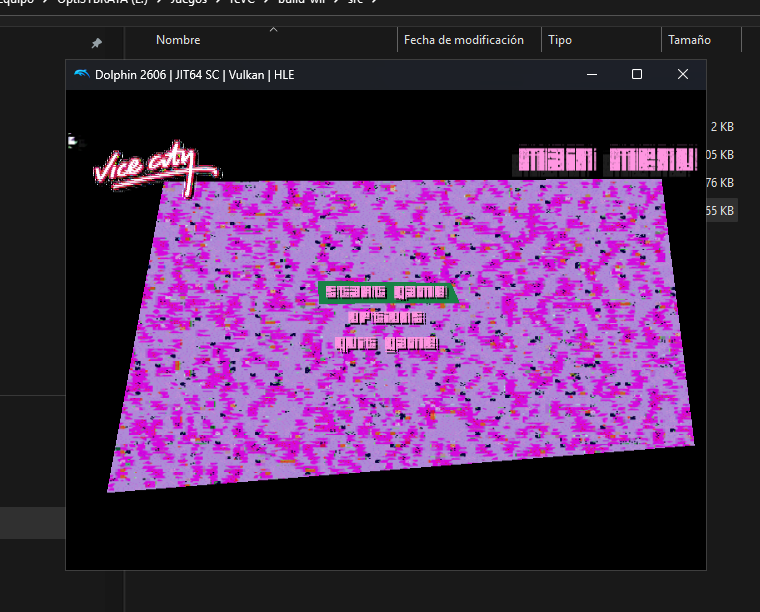Open the build-wii folder in Explorer breadcrumb
Image resolution: width=760 pixels, height=612 pixels.
click(x=301, y=2)
